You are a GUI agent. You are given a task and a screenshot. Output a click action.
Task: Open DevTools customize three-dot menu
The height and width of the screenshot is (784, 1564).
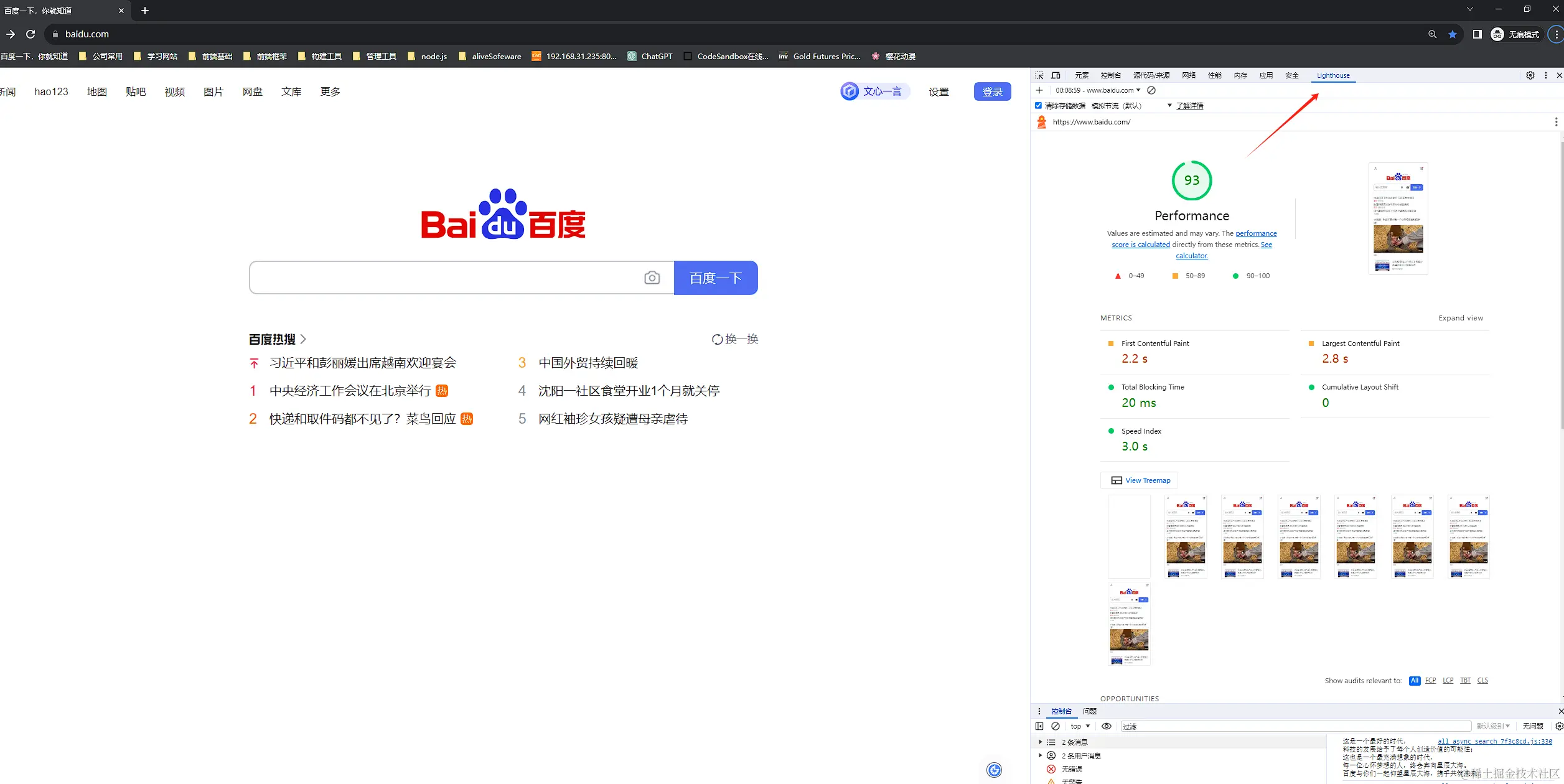(1546, 75)
